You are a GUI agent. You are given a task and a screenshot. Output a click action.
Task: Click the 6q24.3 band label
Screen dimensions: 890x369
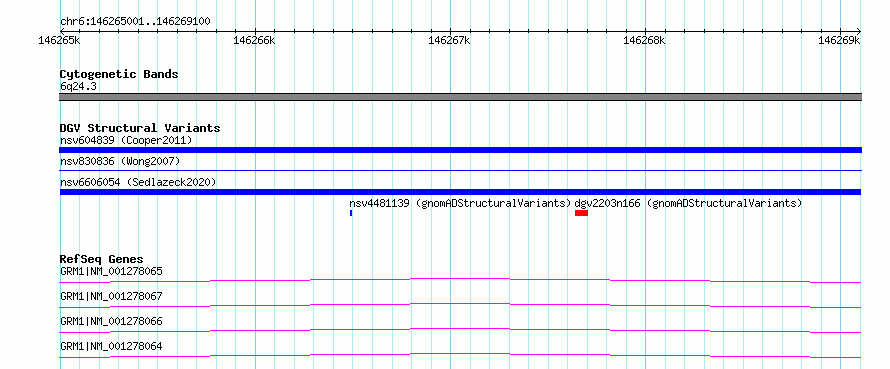78,87
